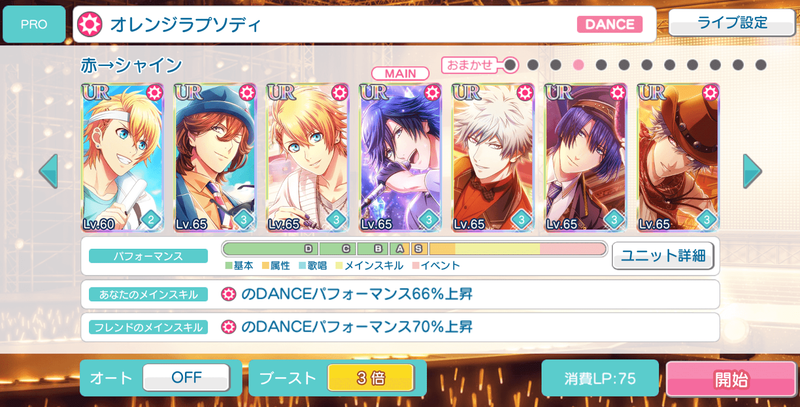Toggle the Auto OFF switch
The image size is (800, 407).
point(186,378)
